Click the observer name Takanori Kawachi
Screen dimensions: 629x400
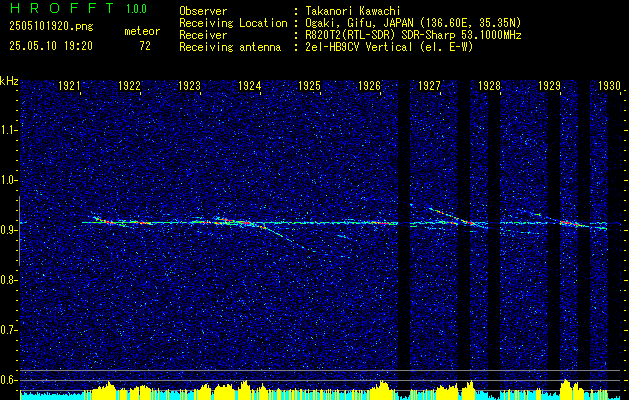[353, 11]
